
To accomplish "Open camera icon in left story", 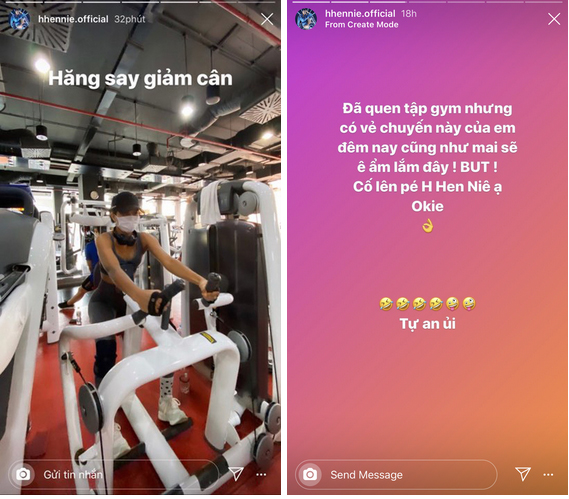I will pyautogui.click(x=23, y=474).
